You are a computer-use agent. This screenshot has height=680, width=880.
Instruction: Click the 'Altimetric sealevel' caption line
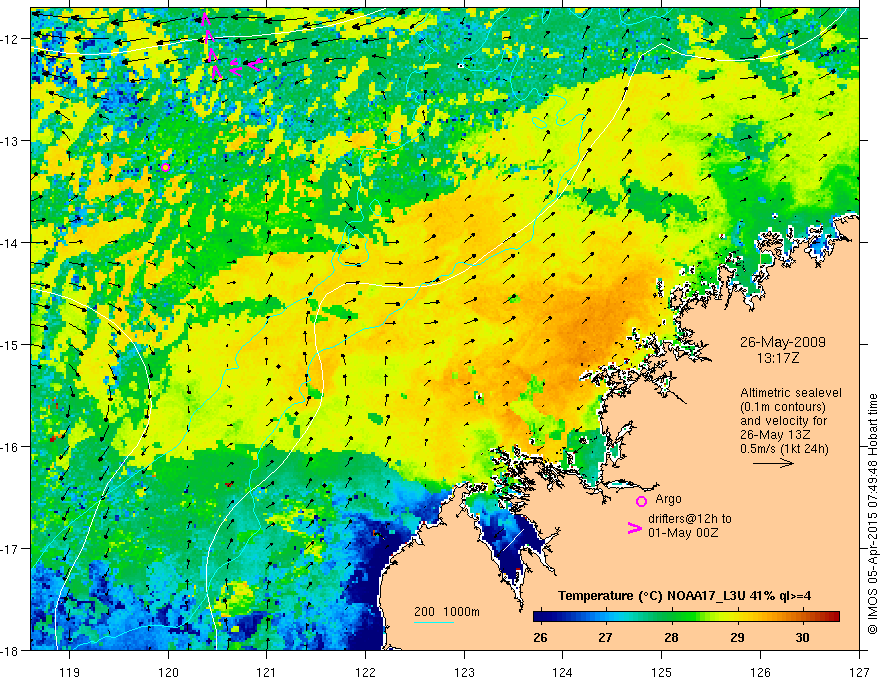(791, 393)
